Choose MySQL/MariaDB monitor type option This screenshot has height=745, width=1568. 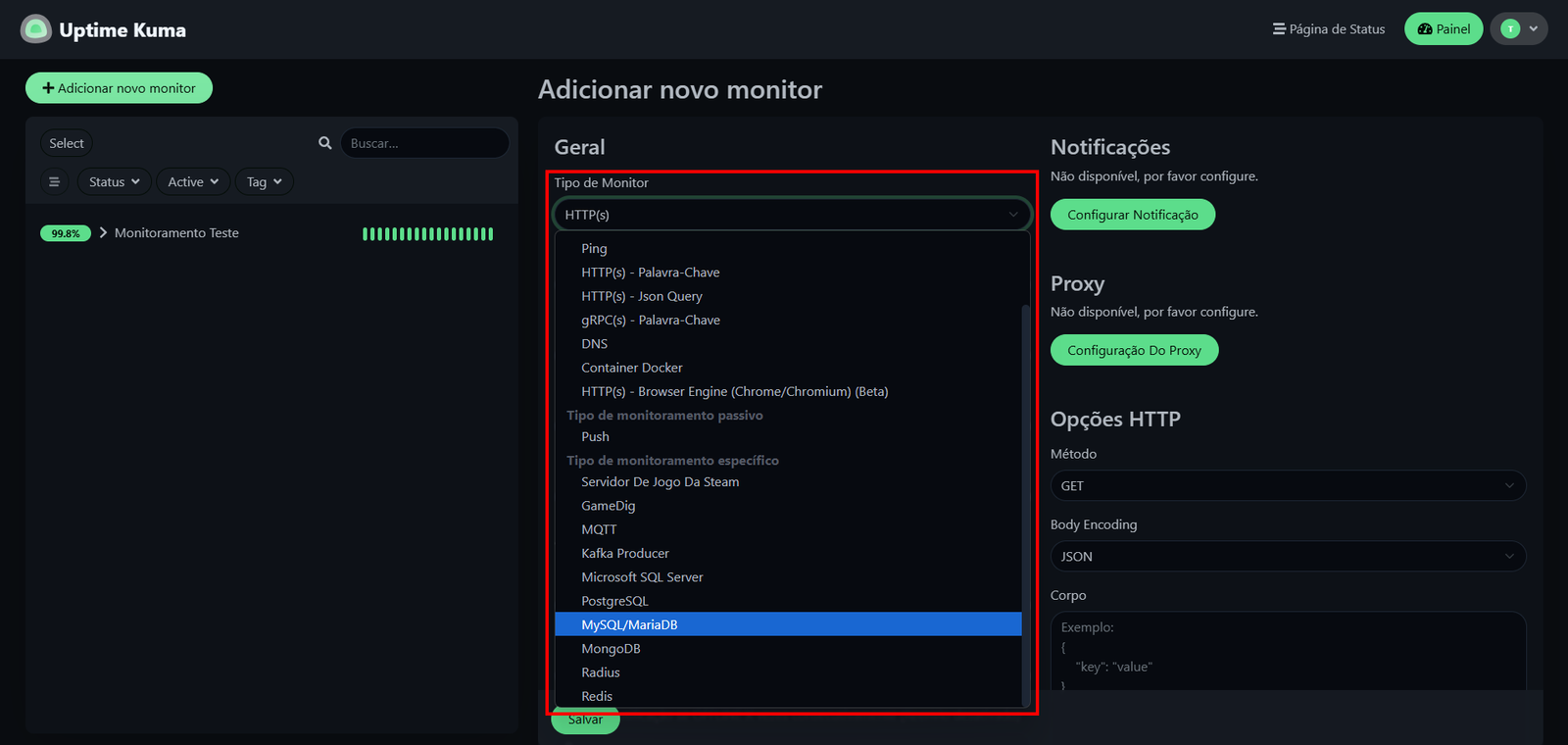[x=629, y=625]
